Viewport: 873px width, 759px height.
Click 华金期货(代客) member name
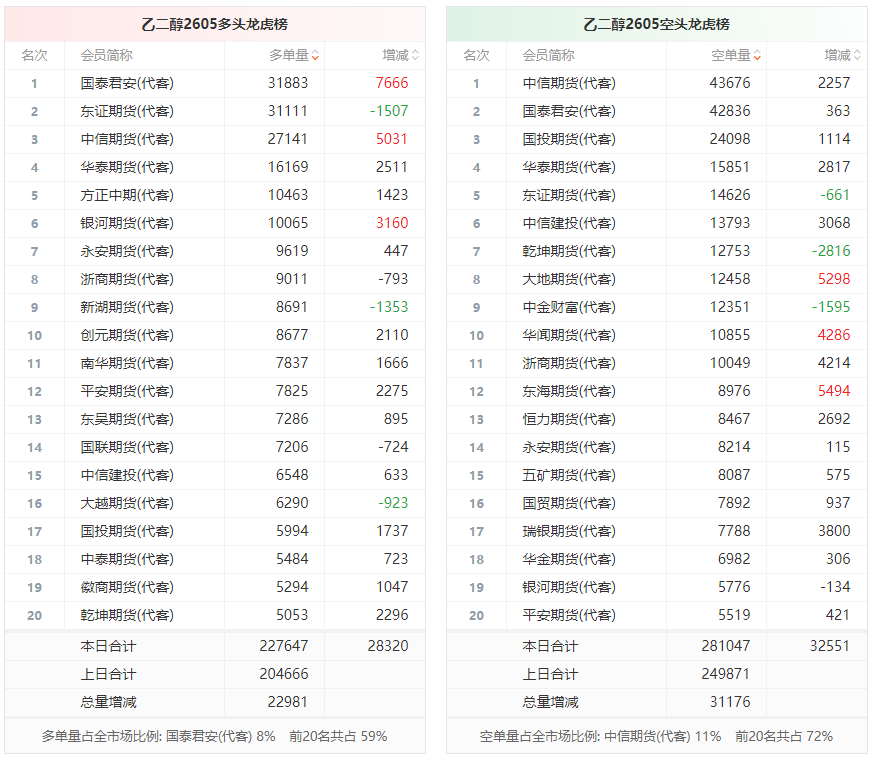[569, 559]
